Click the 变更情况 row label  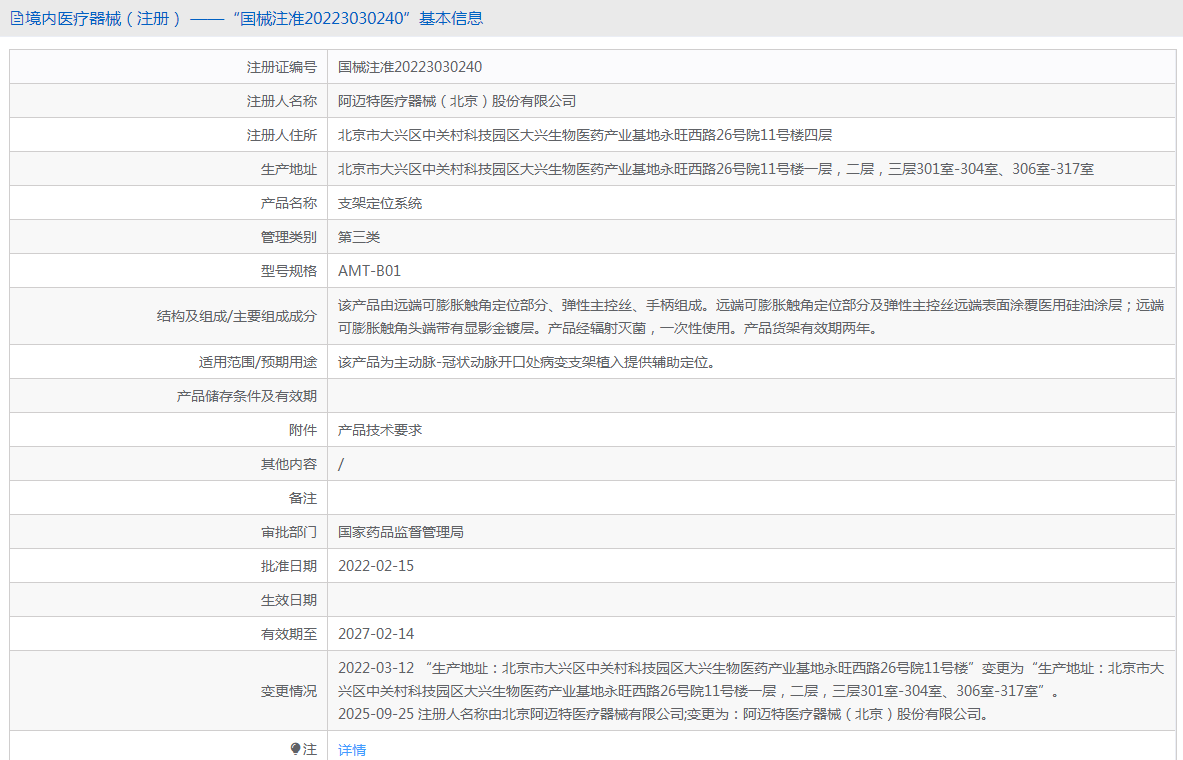pos(289,691)
